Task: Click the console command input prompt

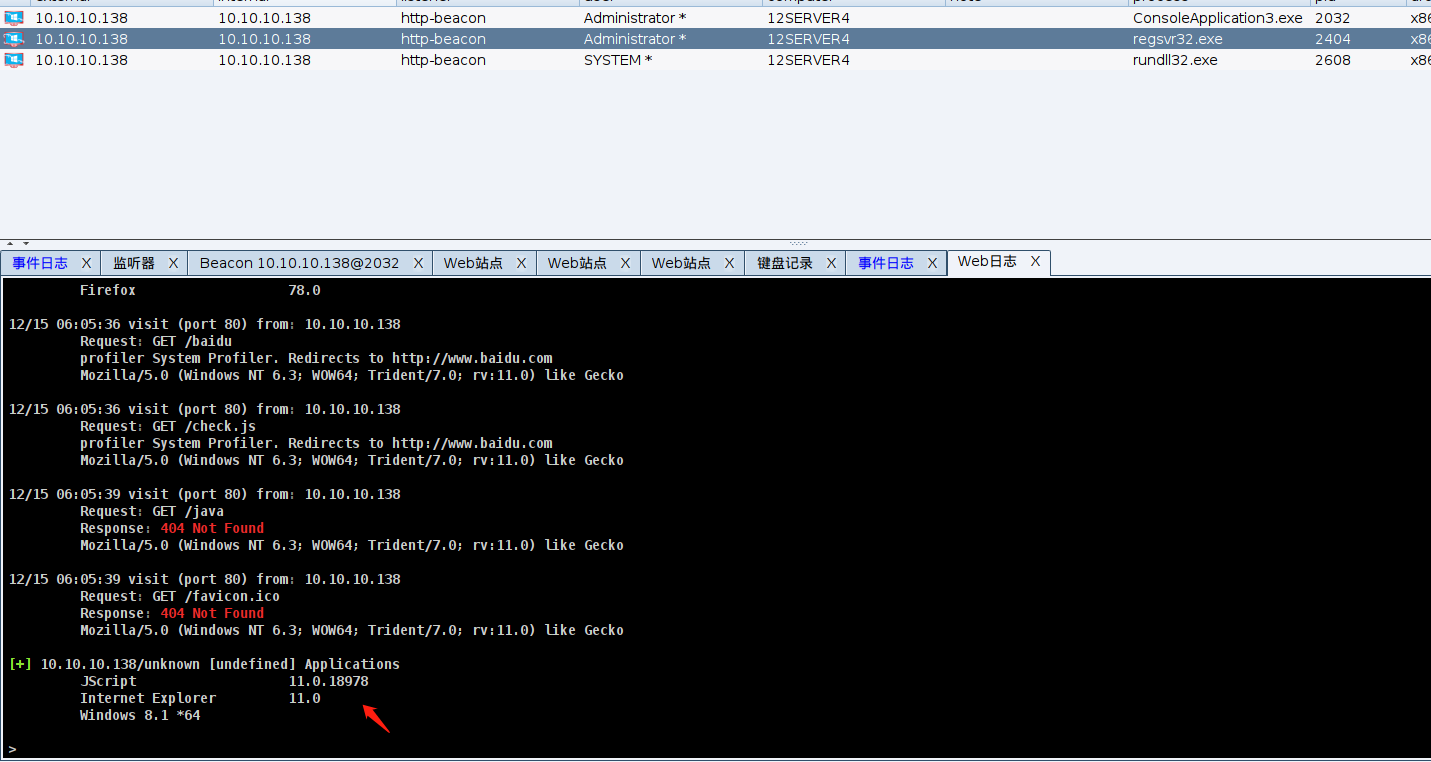Action: (715, 749)
